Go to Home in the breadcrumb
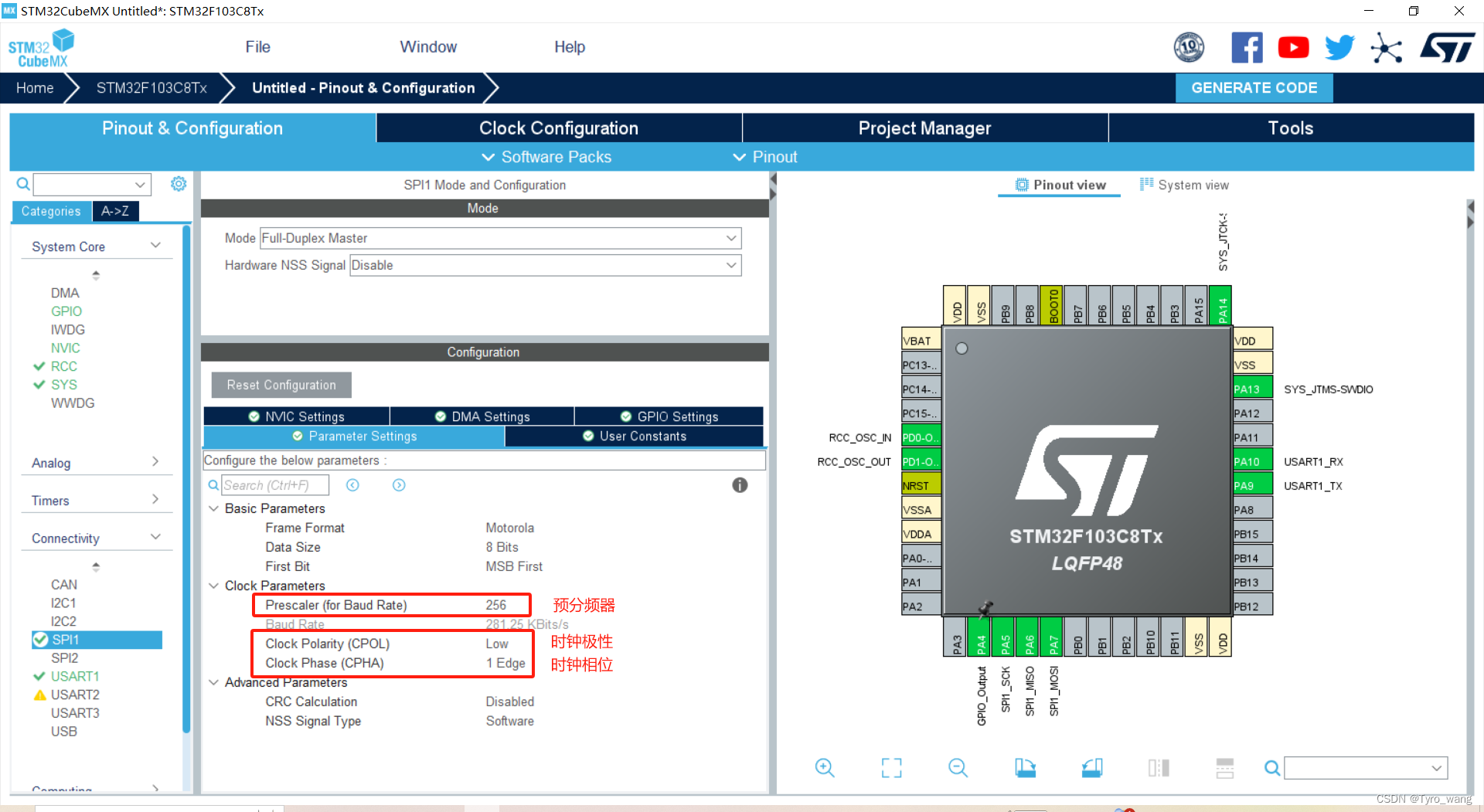Viewport: 1484px width, 812px height. (35, 88)
